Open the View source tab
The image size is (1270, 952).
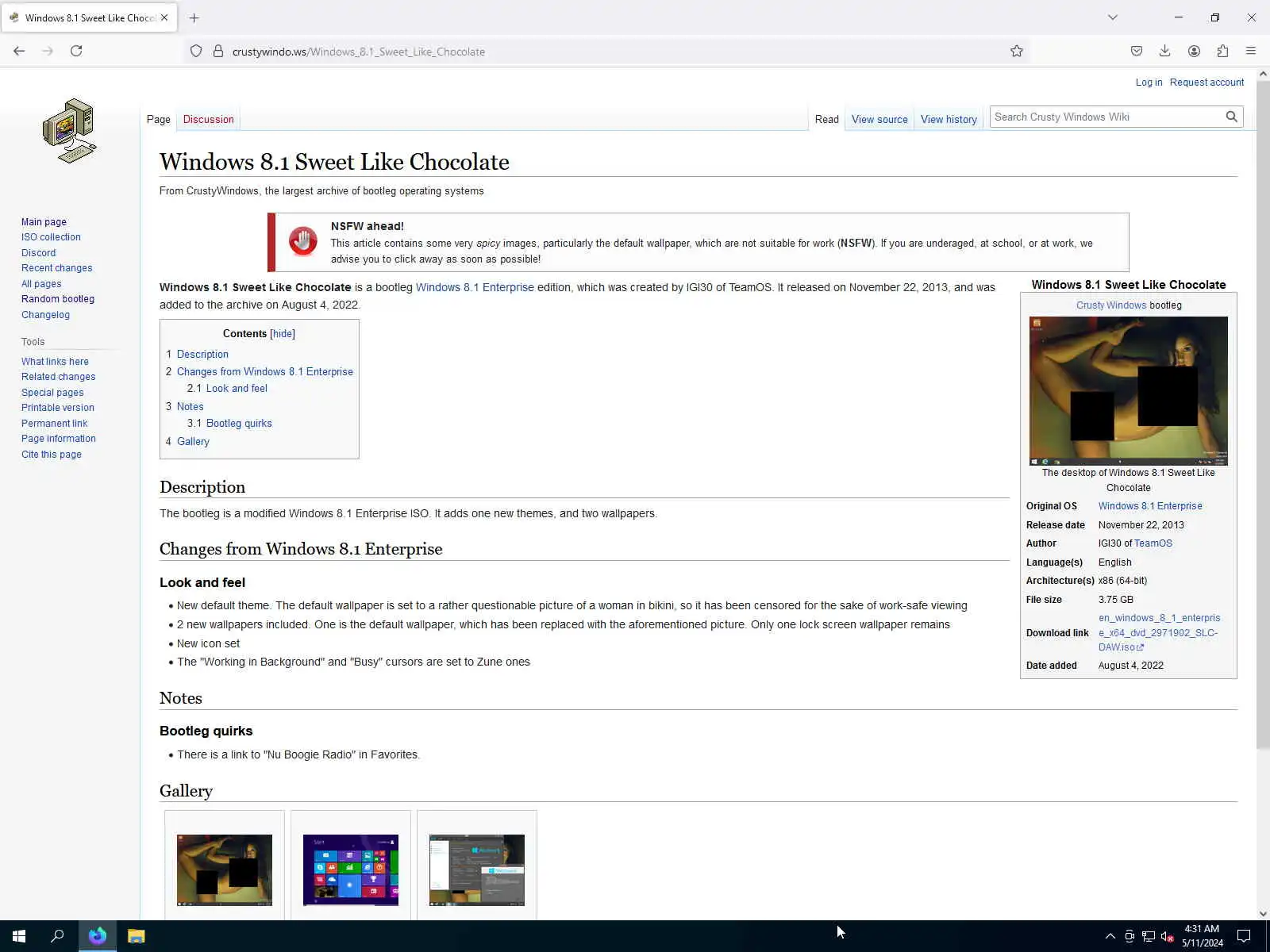tap(879, 119)
